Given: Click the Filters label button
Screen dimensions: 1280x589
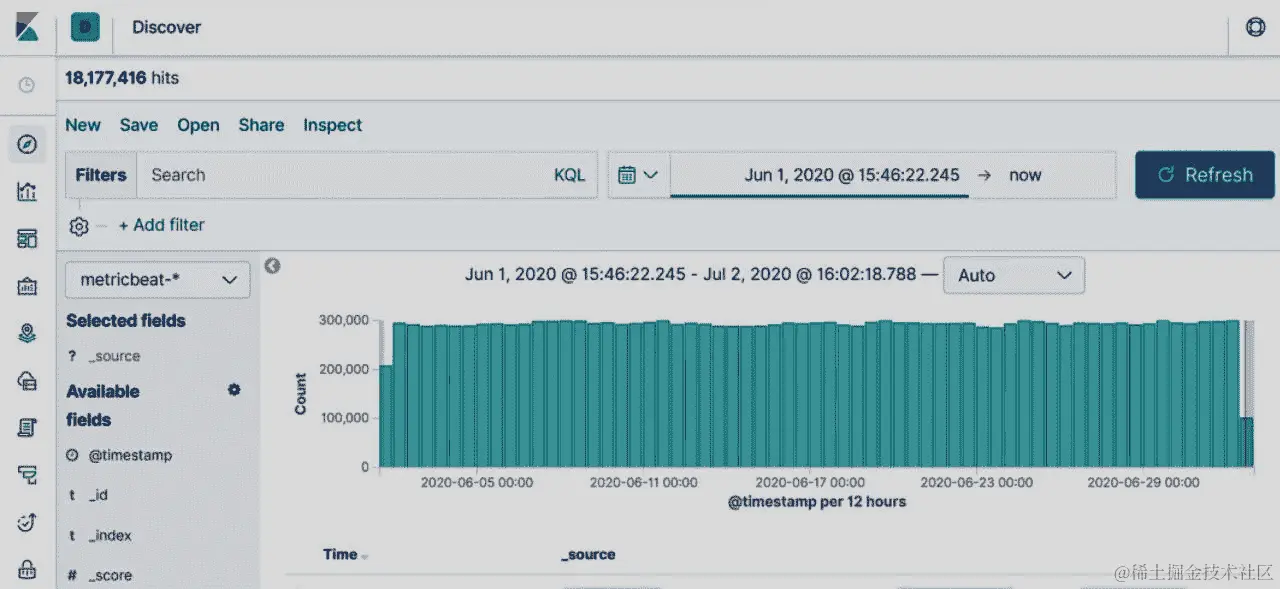Looking at the screenshot, I should 101,175.
